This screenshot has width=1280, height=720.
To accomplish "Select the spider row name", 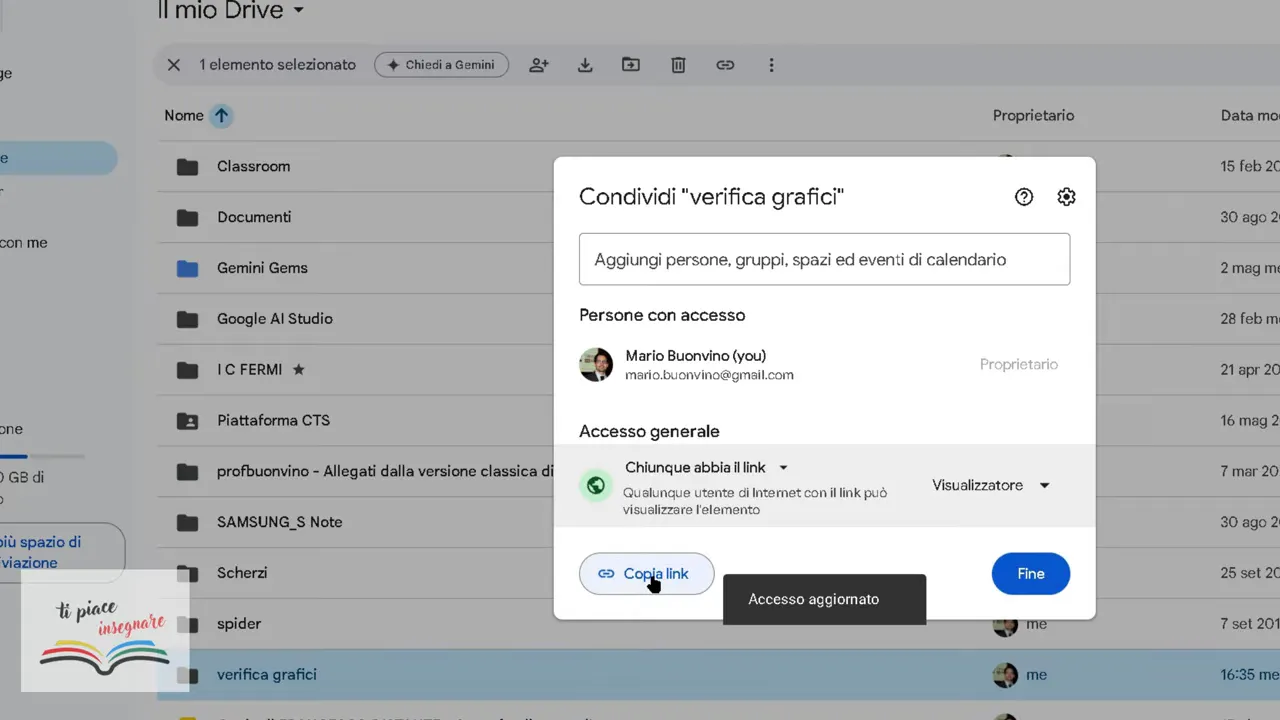I will tap(239, 624).
